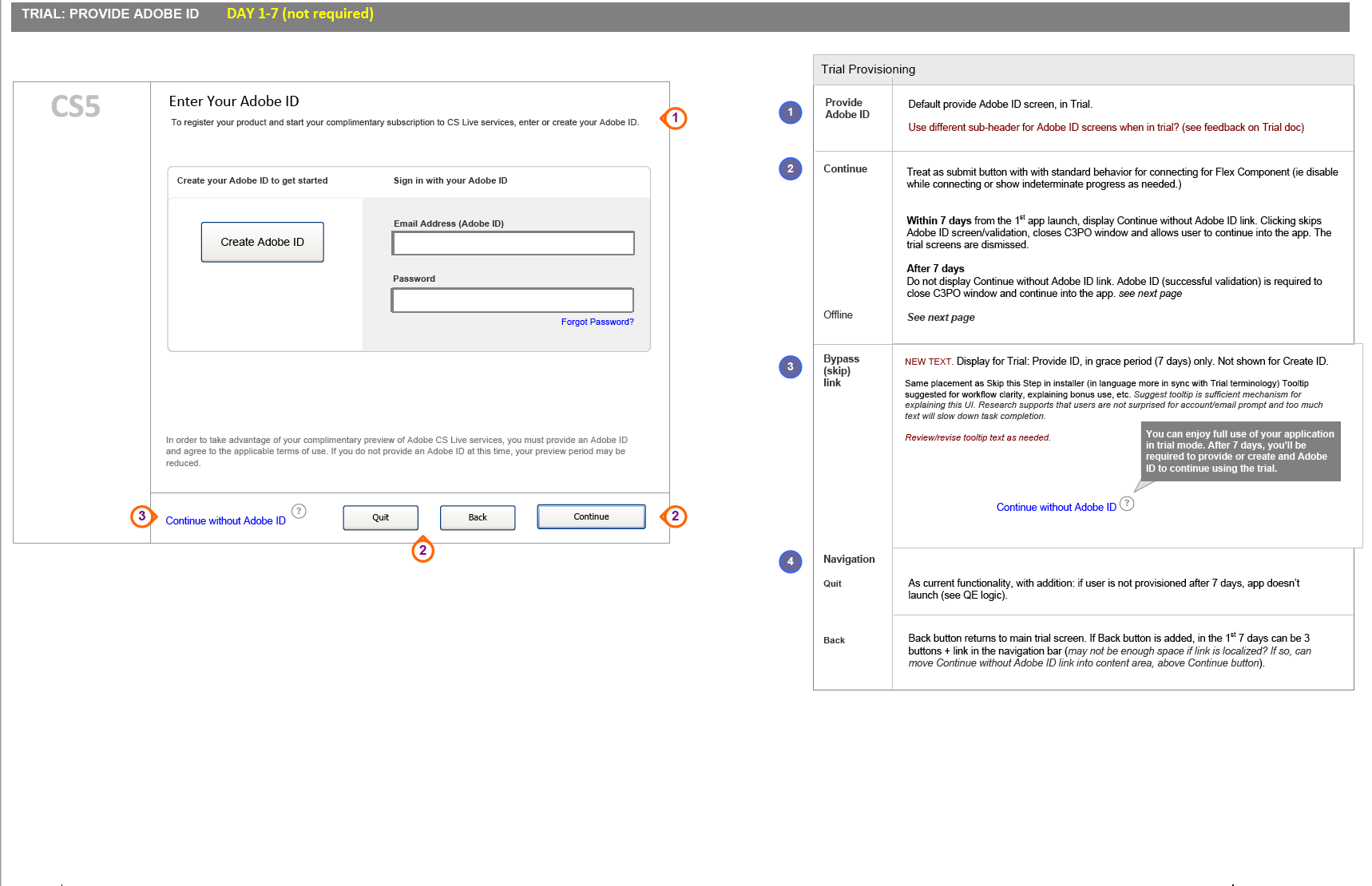
Task: Click the Navigation row label
Action: 849,559
